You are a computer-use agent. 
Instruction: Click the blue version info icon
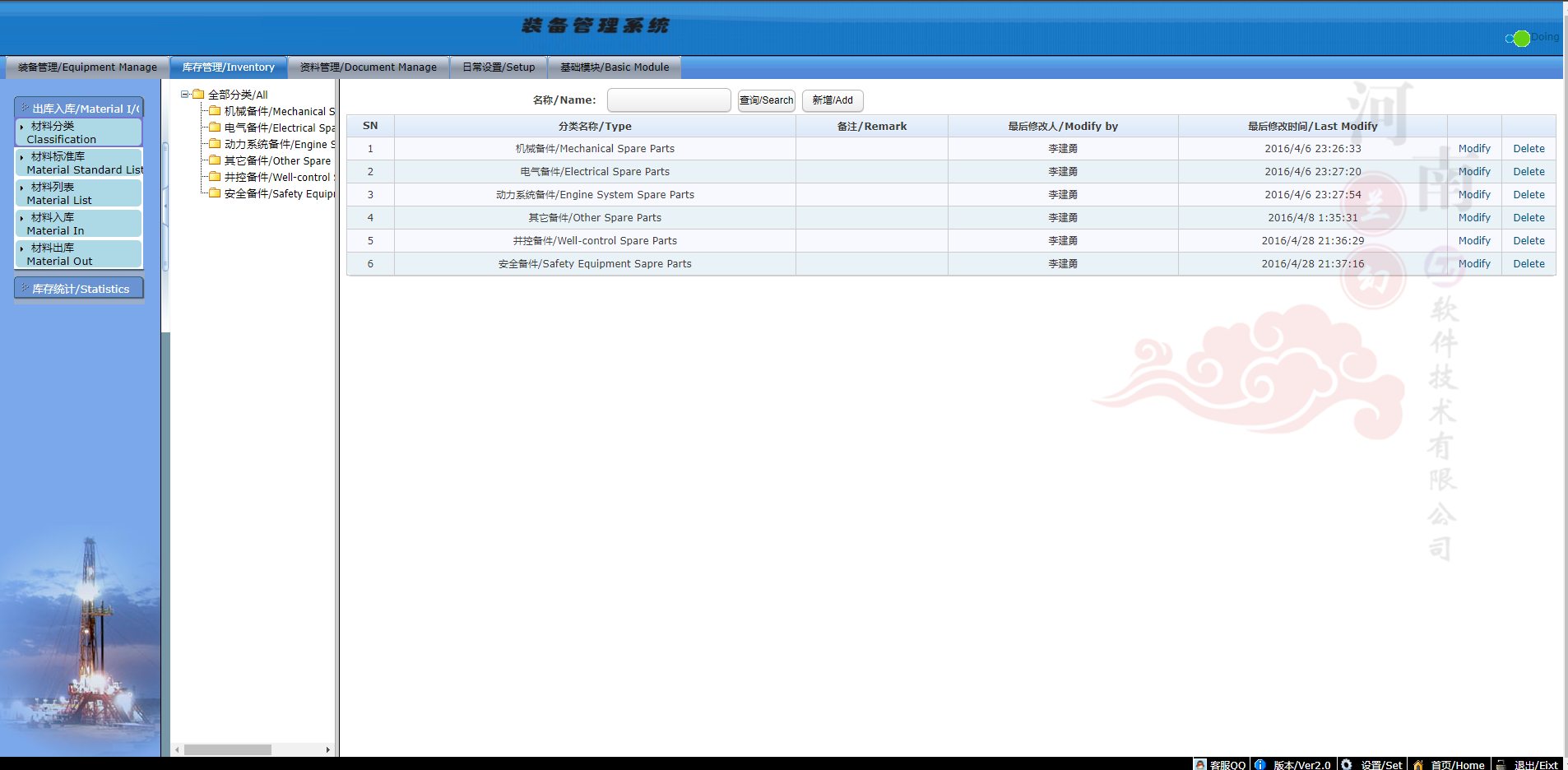[x=1260, y=764]
